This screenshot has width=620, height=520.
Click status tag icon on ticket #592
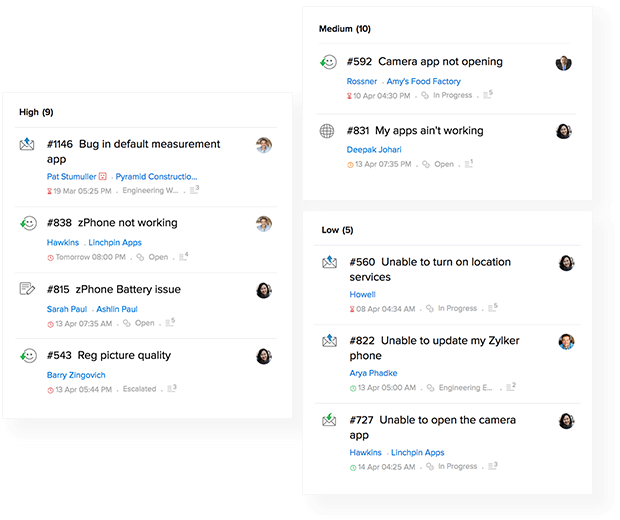pyautogui.click(x=425, y=95)
